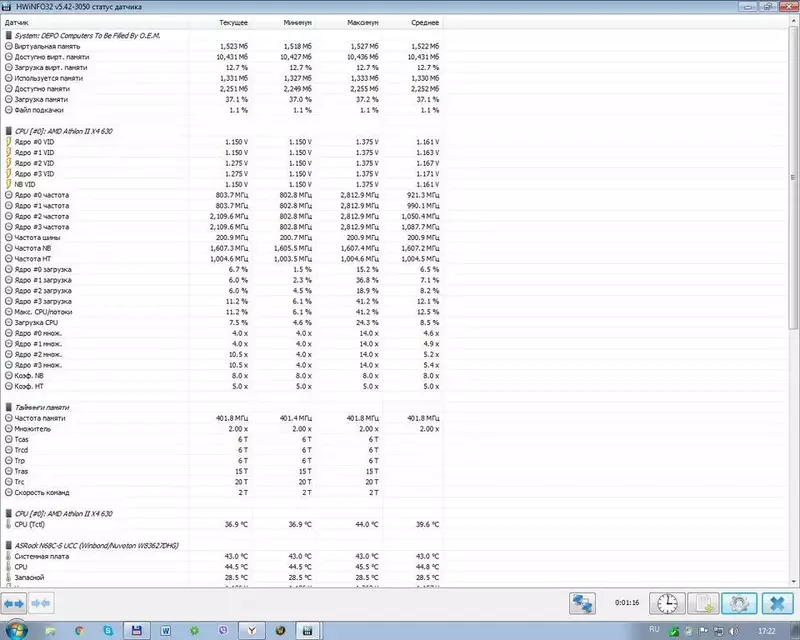
Task: Select the Загрузка вирт. памяти row
Action: tap(222, 67)
